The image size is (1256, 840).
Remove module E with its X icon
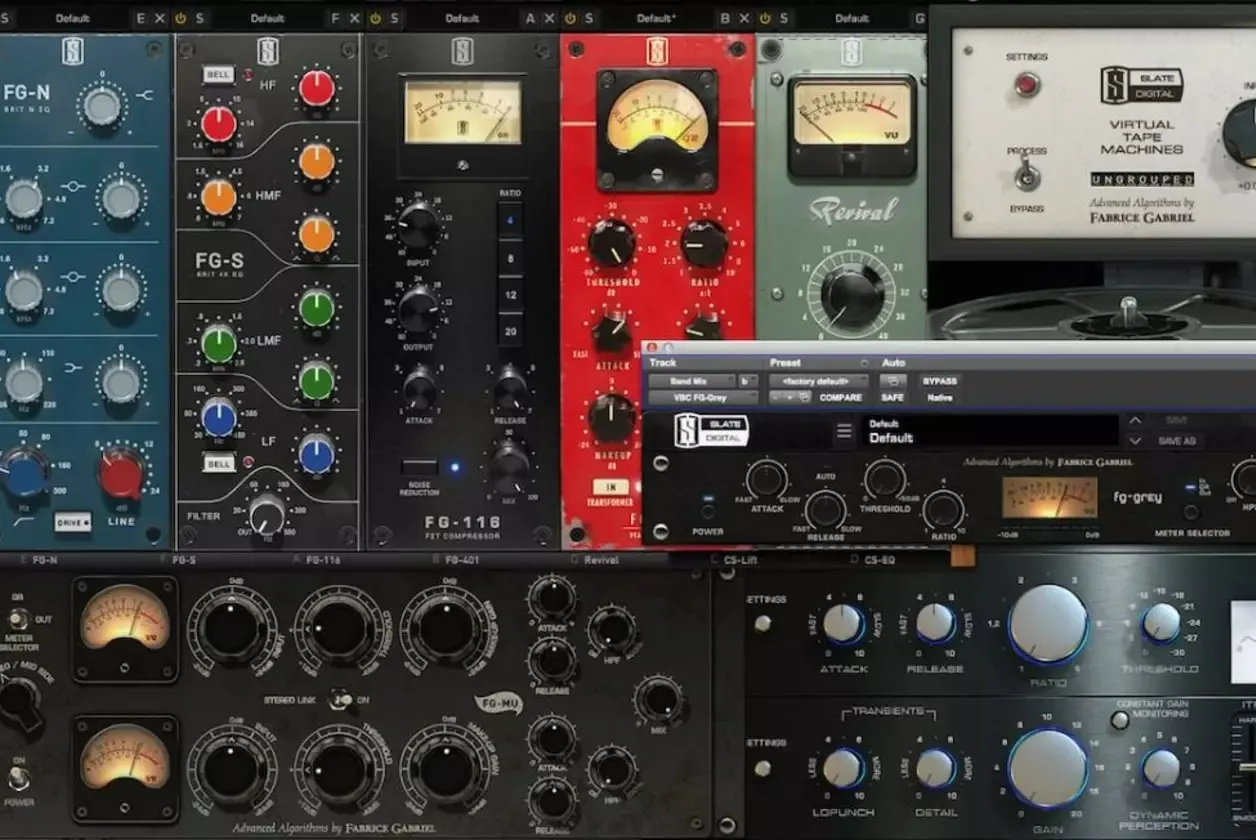click(x=159, y=18)
